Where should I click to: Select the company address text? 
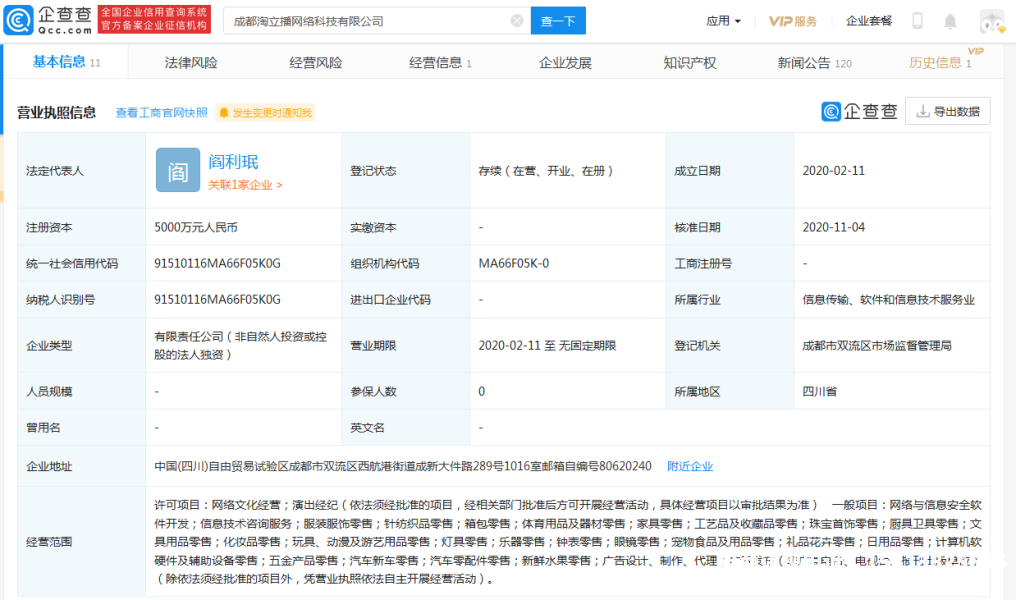(402, 466)
